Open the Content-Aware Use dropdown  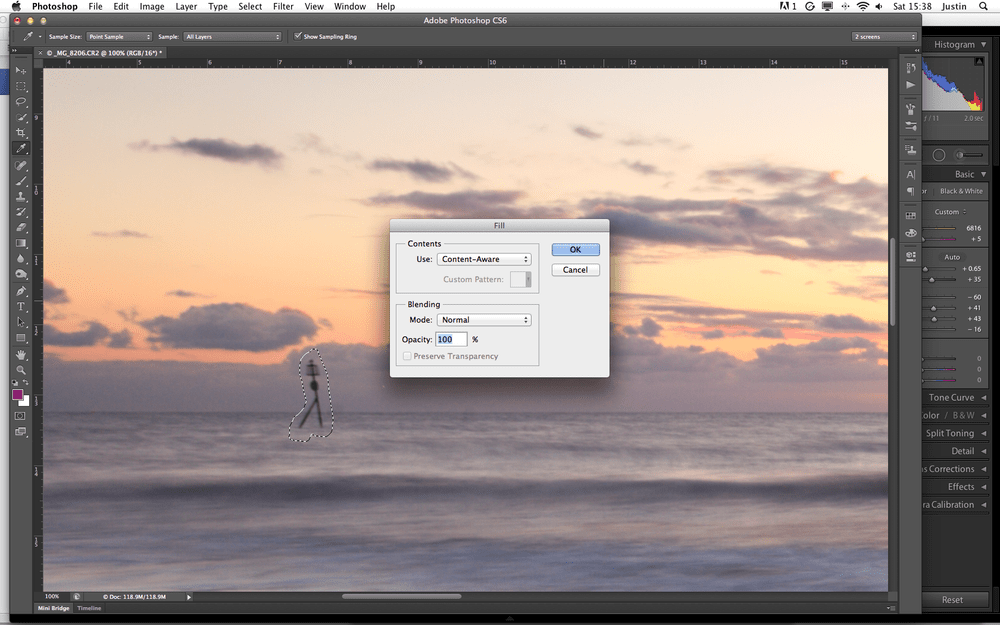(x=484, y=258)
